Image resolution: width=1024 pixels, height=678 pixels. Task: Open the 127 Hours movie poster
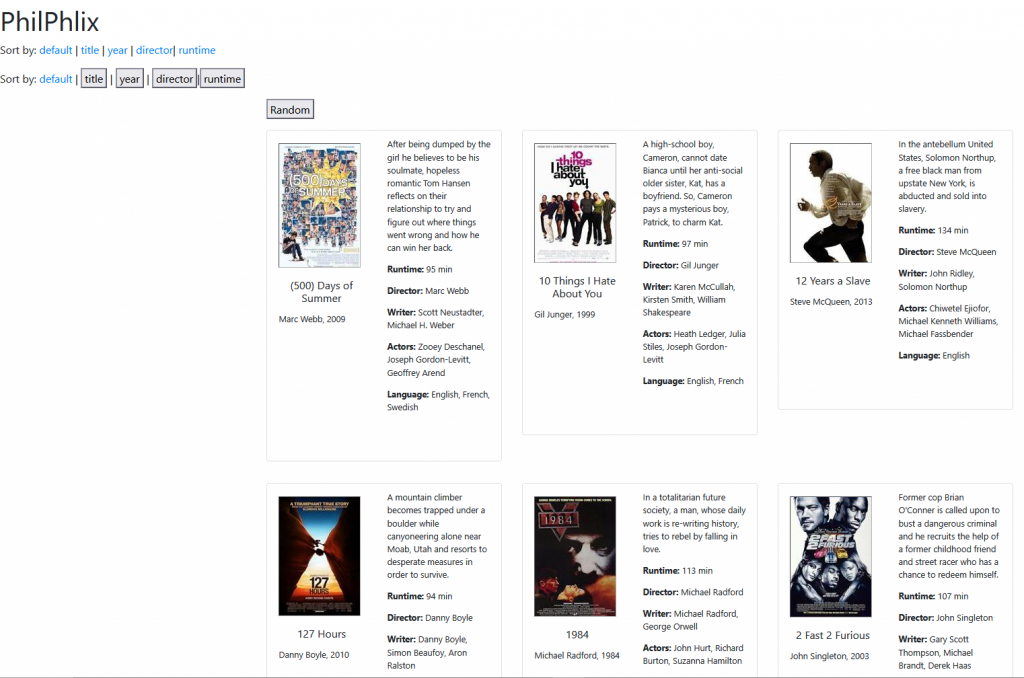point(319,556)
